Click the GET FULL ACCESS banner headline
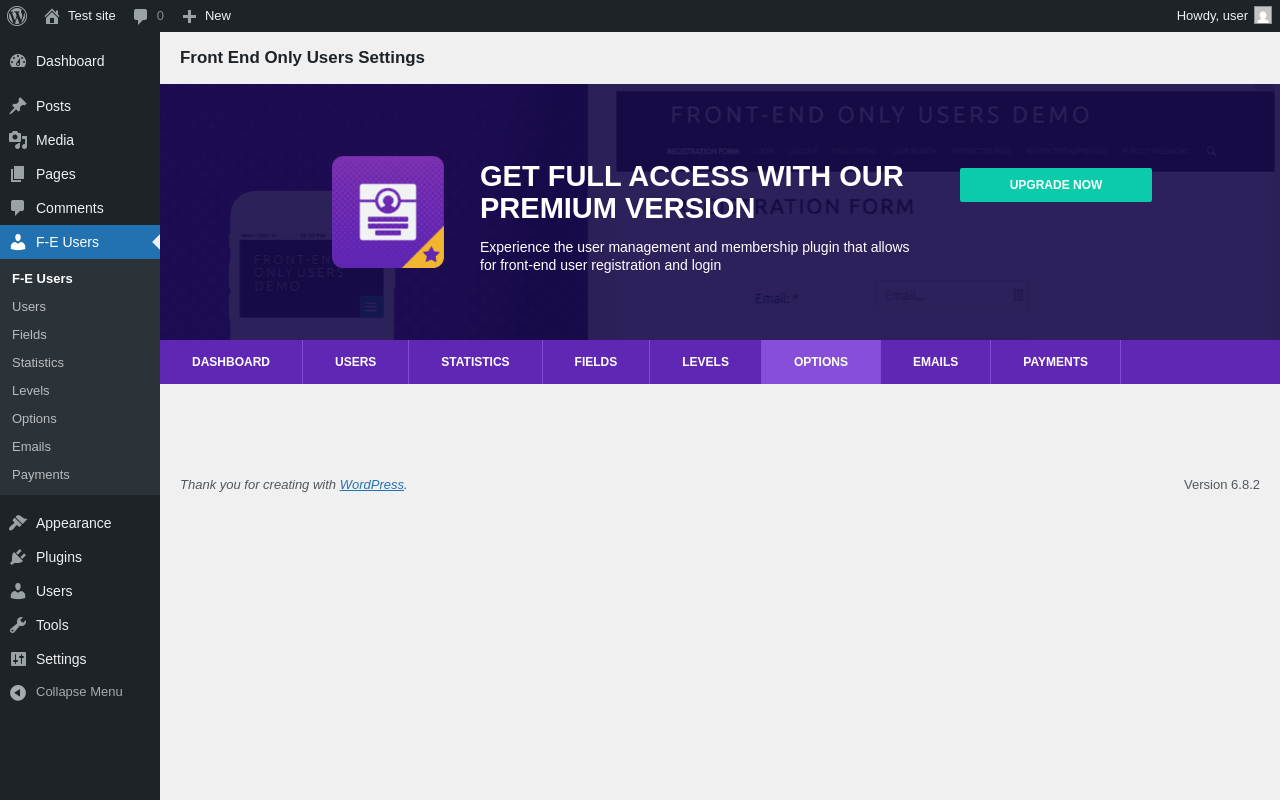The height and width of the screenshot is (800, 1280). [692, 192]
